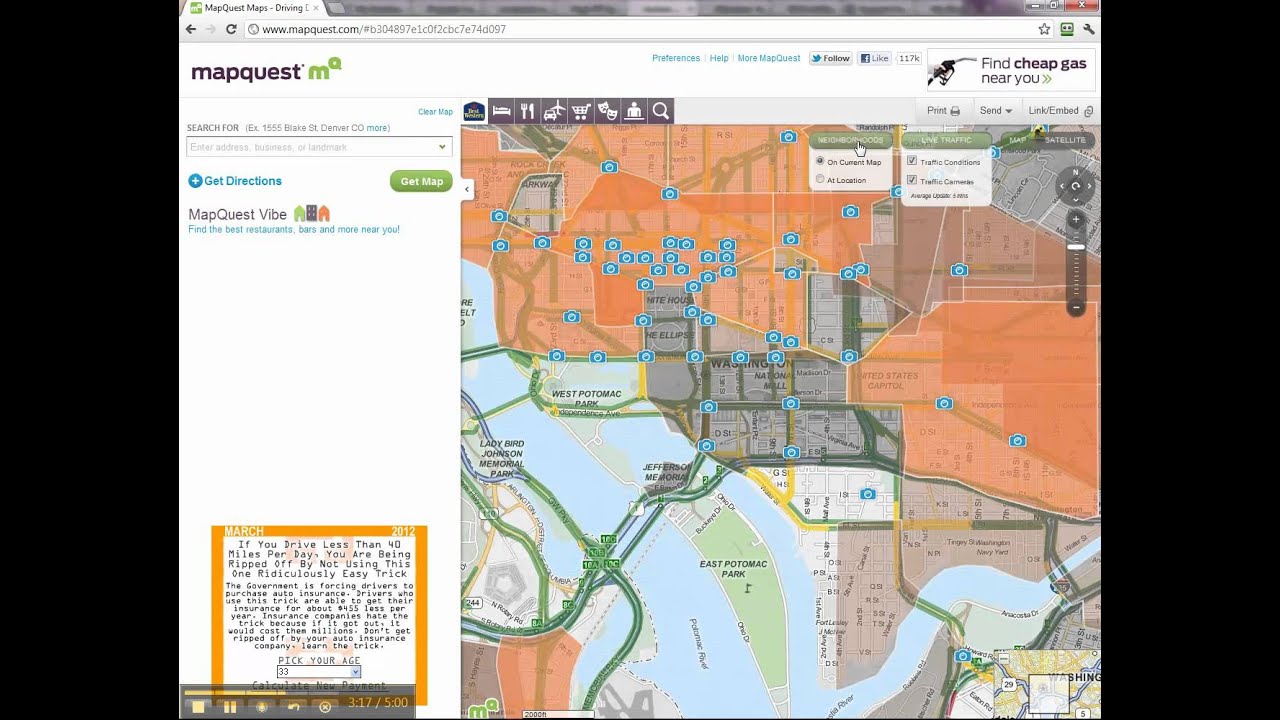Zoom out with the minus button
Image resolution: width=1280 pixels, height=720 pixels.
tap(1076, 307)
